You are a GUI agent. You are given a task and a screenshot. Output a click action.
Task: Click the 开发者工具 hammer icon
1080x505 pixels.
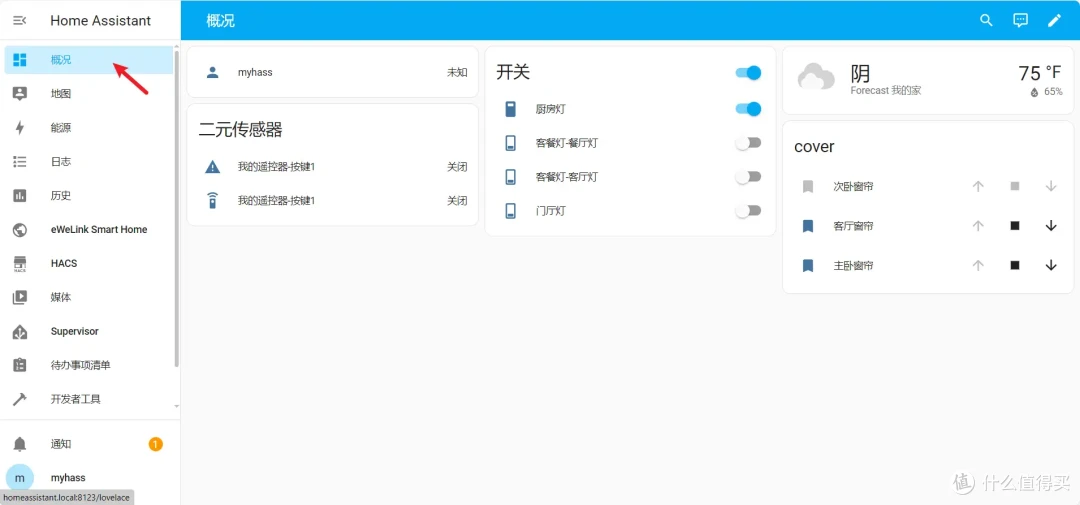click(20, 399)
